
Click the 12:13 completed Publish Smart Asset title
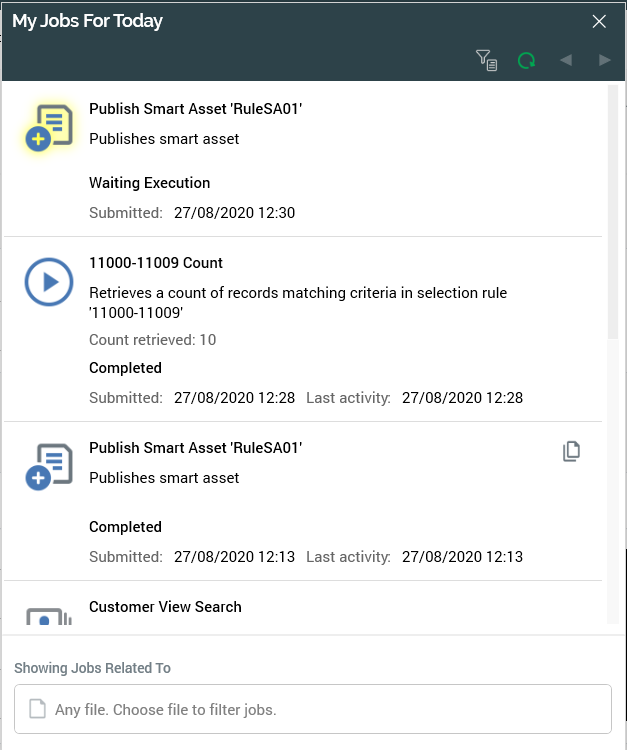(195, 448)
